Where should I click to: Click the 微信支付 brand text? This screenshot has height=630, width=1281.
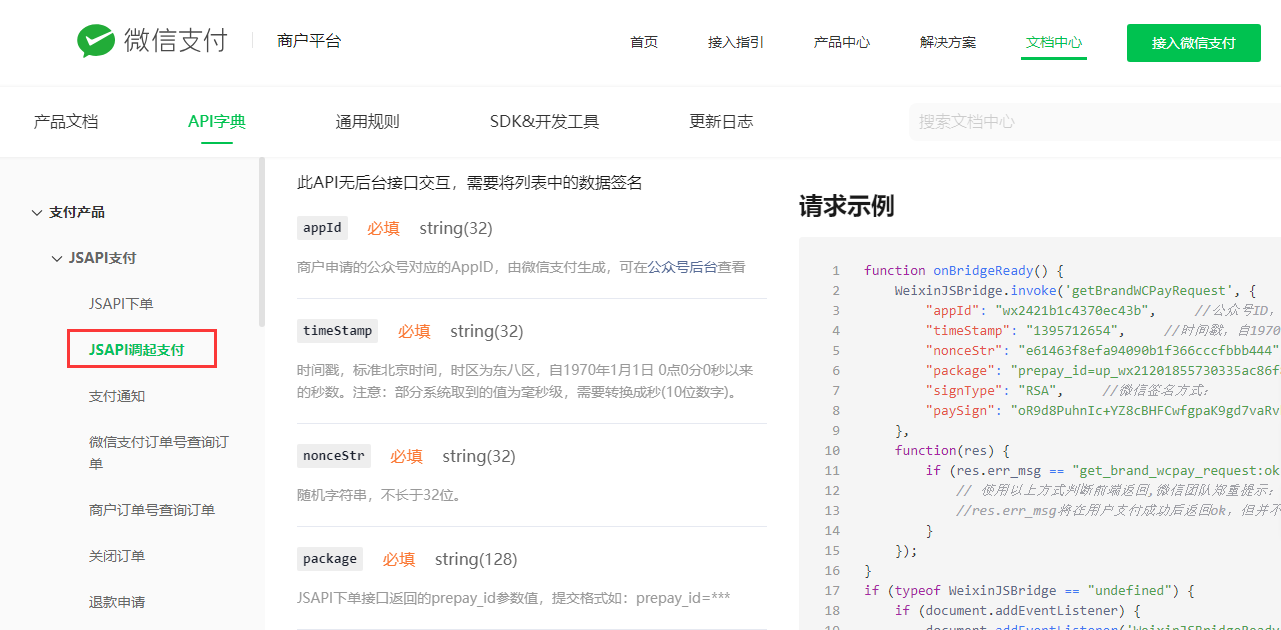tap(176, 41)
